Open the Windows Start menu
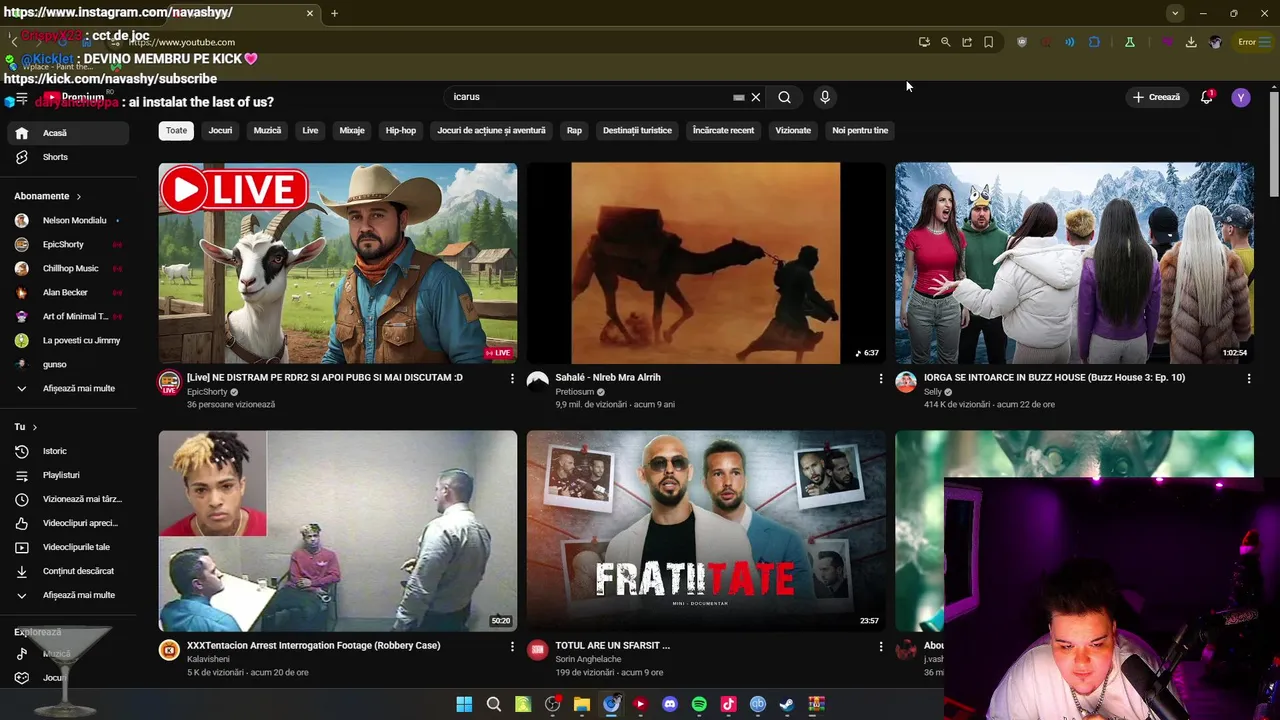This screenshot has height=720, width=1280. click(464, 704)
